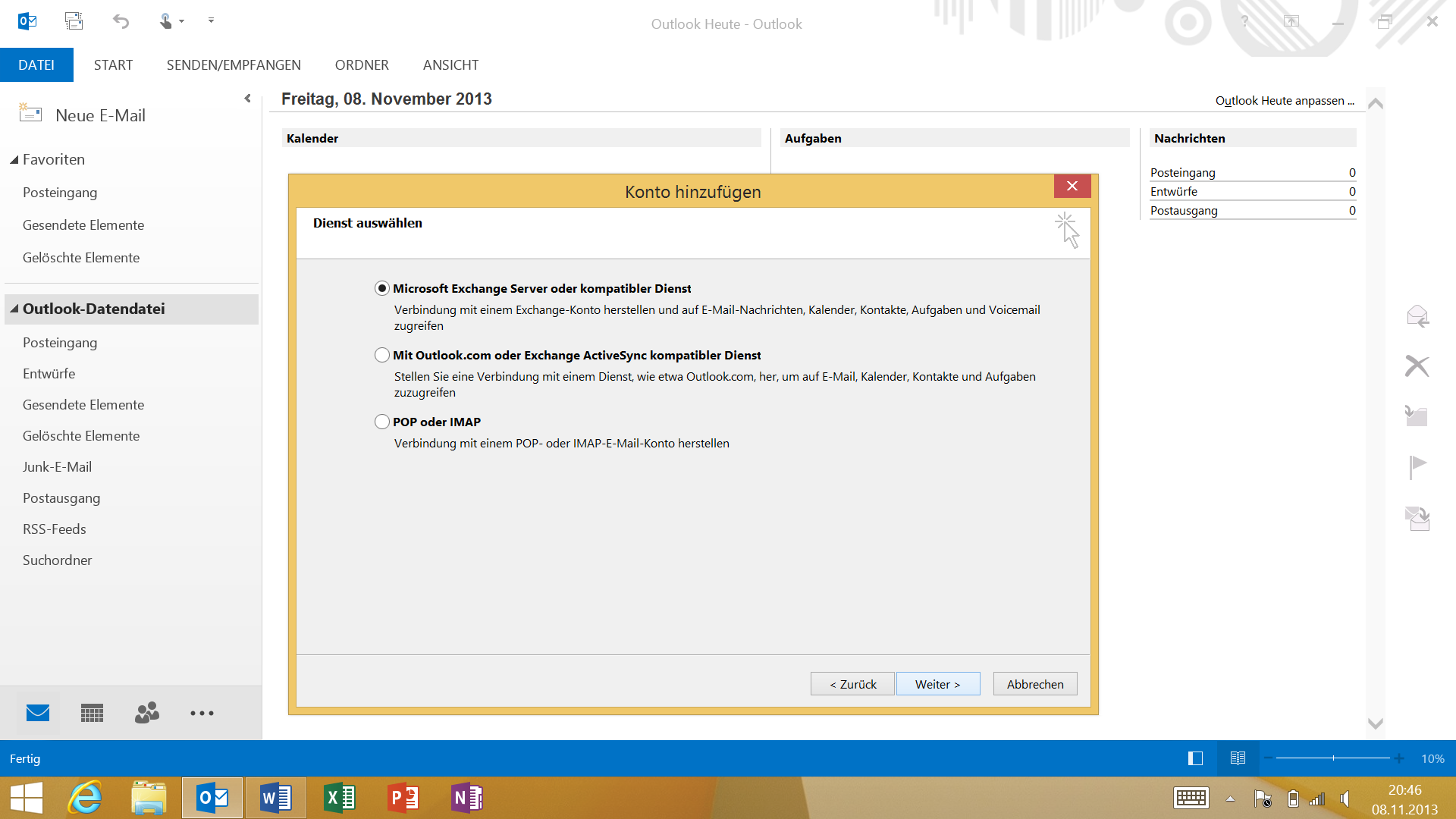The image size is (1456, 819).
Task: Click the Undo icon in quick access toolbar
Action: pyautogui.click(x=121, y=21)
